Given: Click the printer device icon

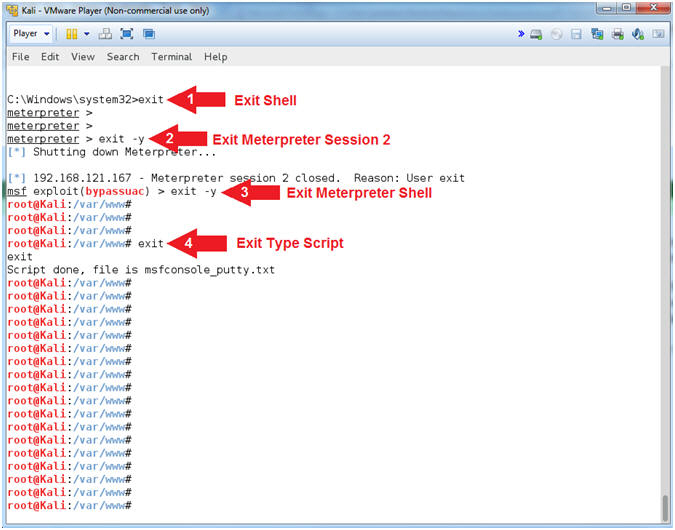Looking at the screenshot, I should [x=618, y=34].
